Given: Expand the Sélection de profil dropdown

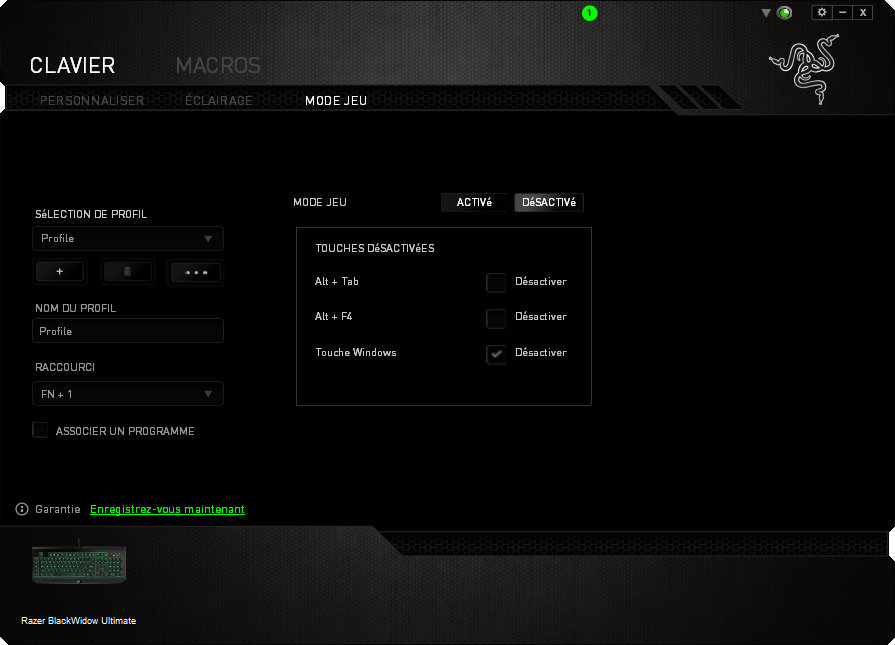Looking at the screenshot, I should 127,238.
